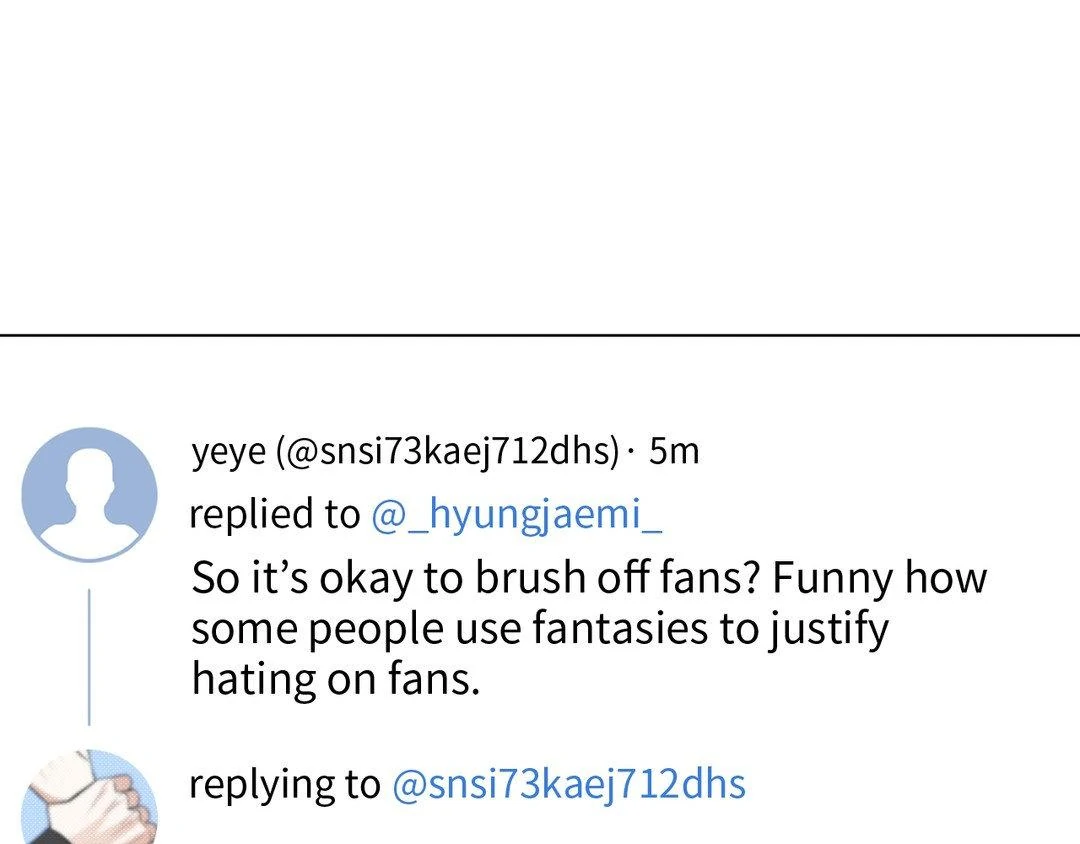The image size is (1080, 844).
Task: Click the word "justify" in the comment
Action: (826, 629)
